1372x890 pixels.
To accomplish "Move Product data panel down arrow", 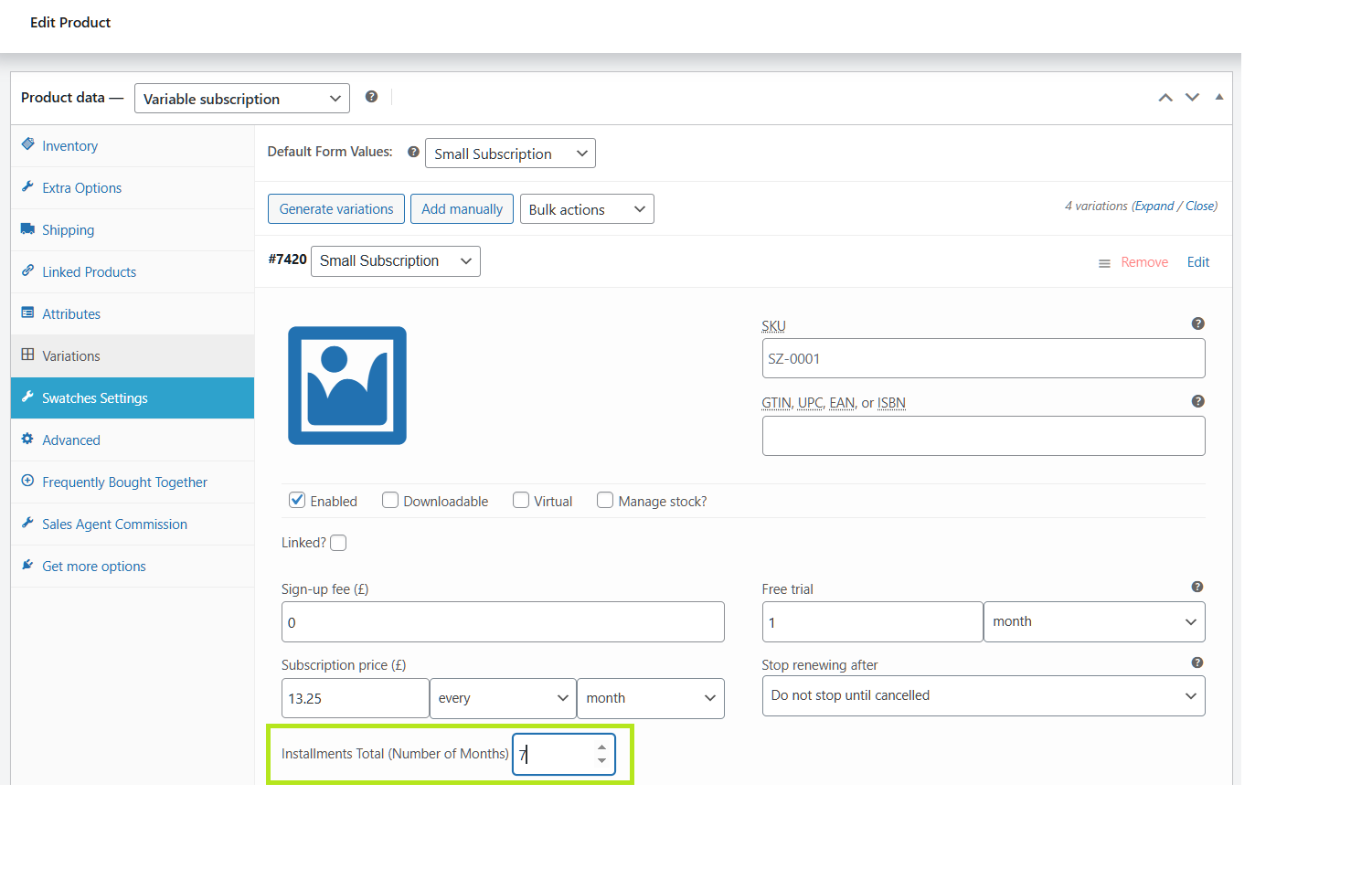I will tap(1192, 98).
